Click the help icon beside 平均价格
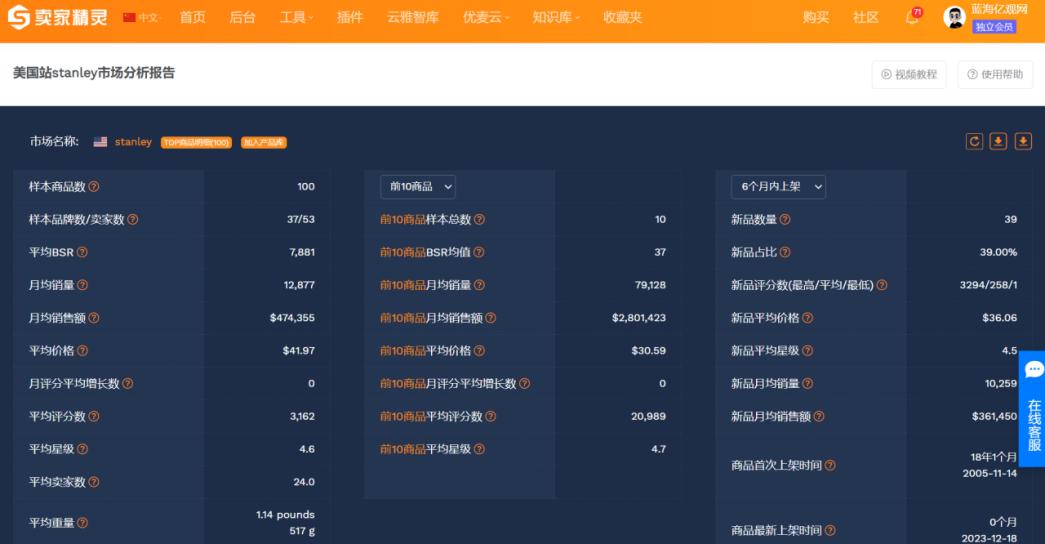This screenshot has width=1045, height=544. 83,351
